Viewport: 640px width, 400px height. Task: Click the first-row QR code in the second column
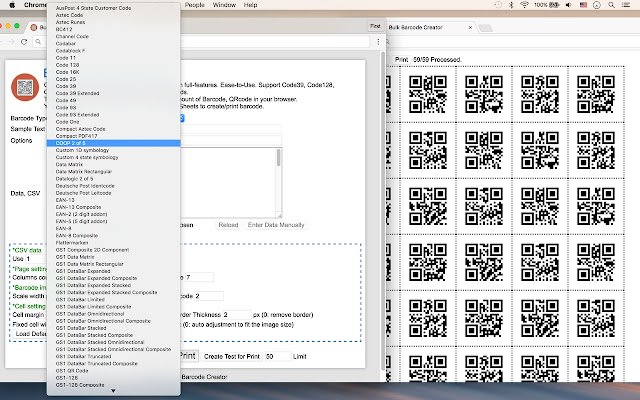484,94
